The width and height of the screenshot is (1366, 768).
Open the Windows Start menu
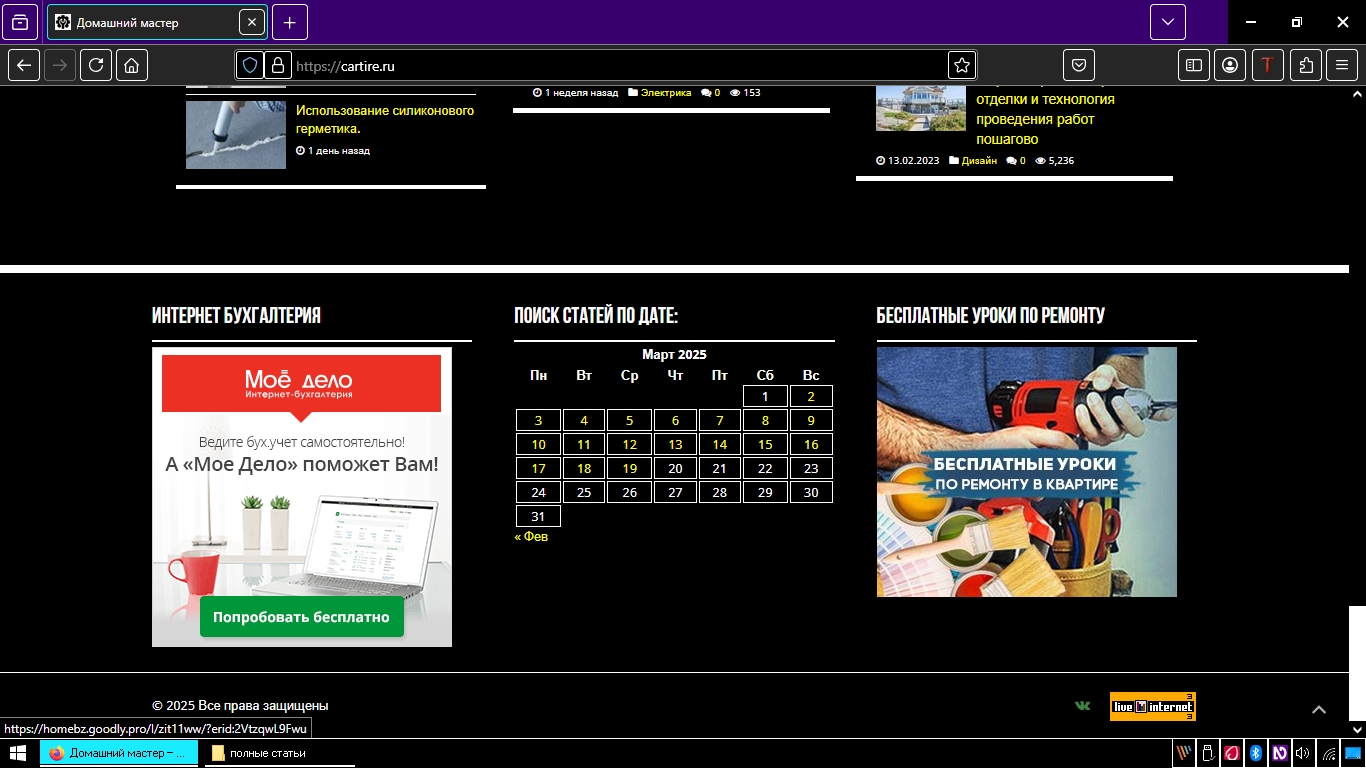[17, 753]
